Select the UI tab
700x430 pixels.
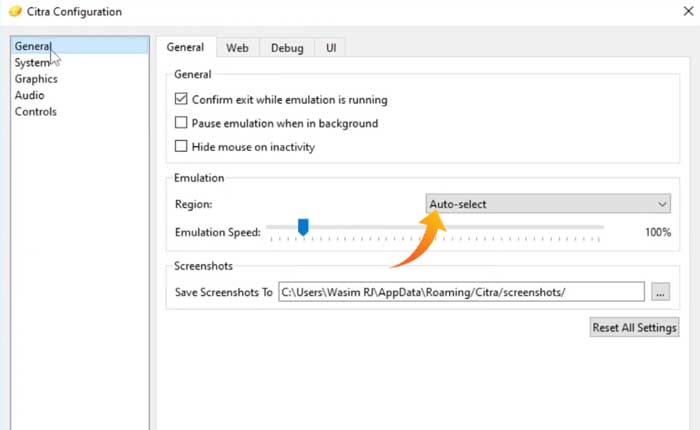coord(331,47)
